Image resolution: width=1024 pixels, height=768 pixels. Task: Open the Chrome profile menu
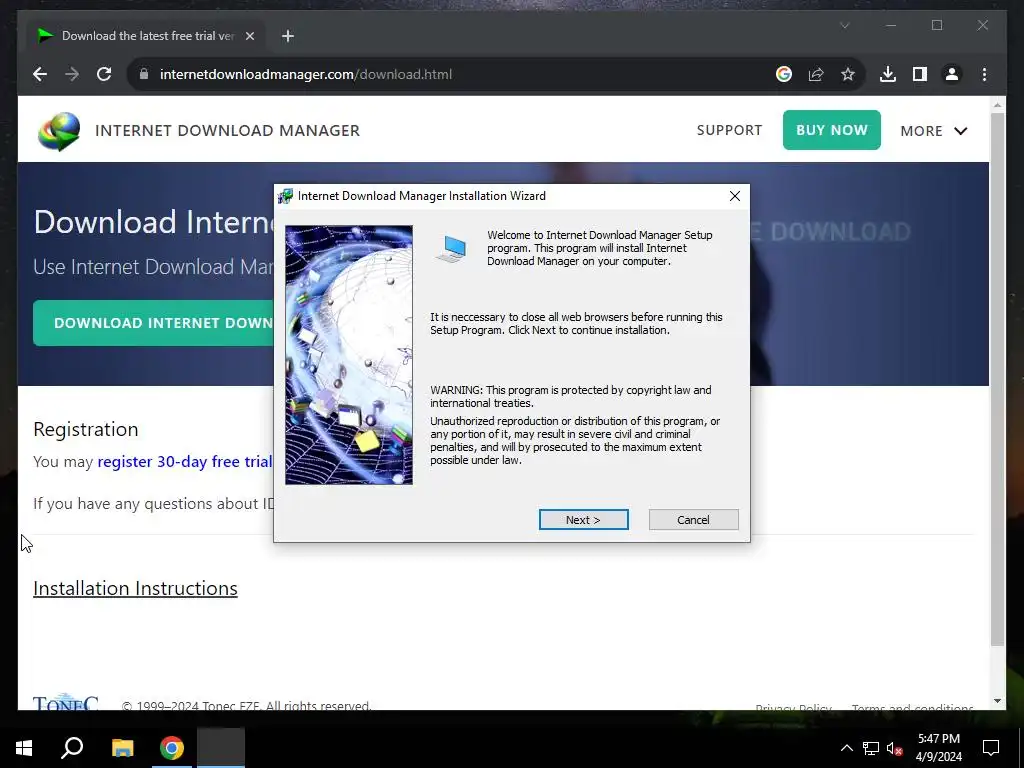click(x=952, y=74)
